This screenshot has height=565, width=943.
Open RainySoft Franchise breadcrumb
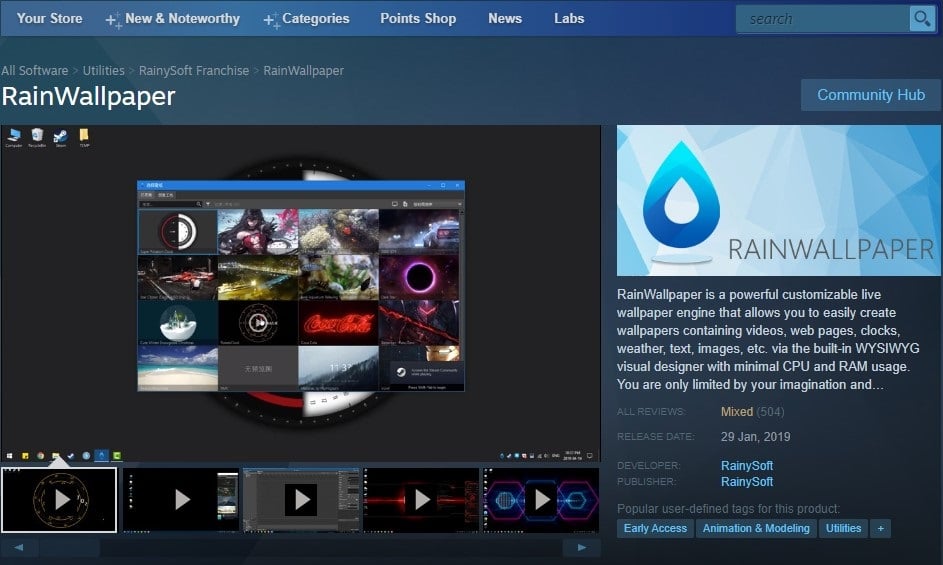[x=194, y=70]
